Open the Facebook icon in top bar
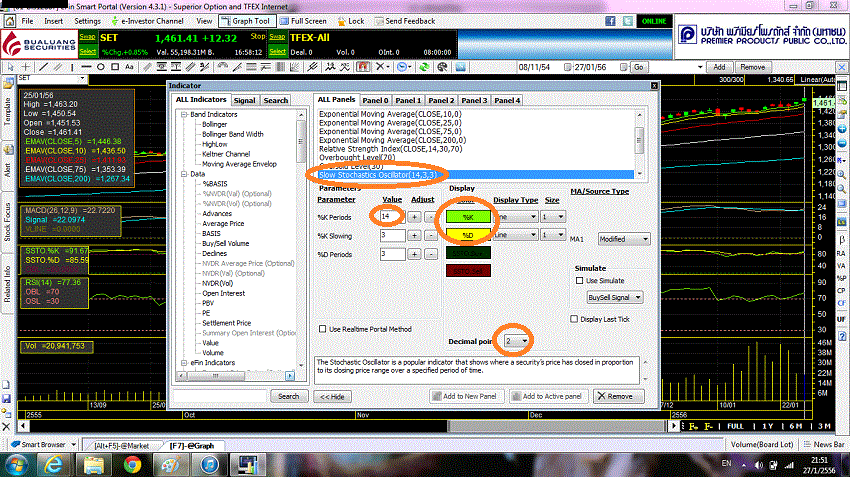The image size is (850, 477). click(610, 21)
